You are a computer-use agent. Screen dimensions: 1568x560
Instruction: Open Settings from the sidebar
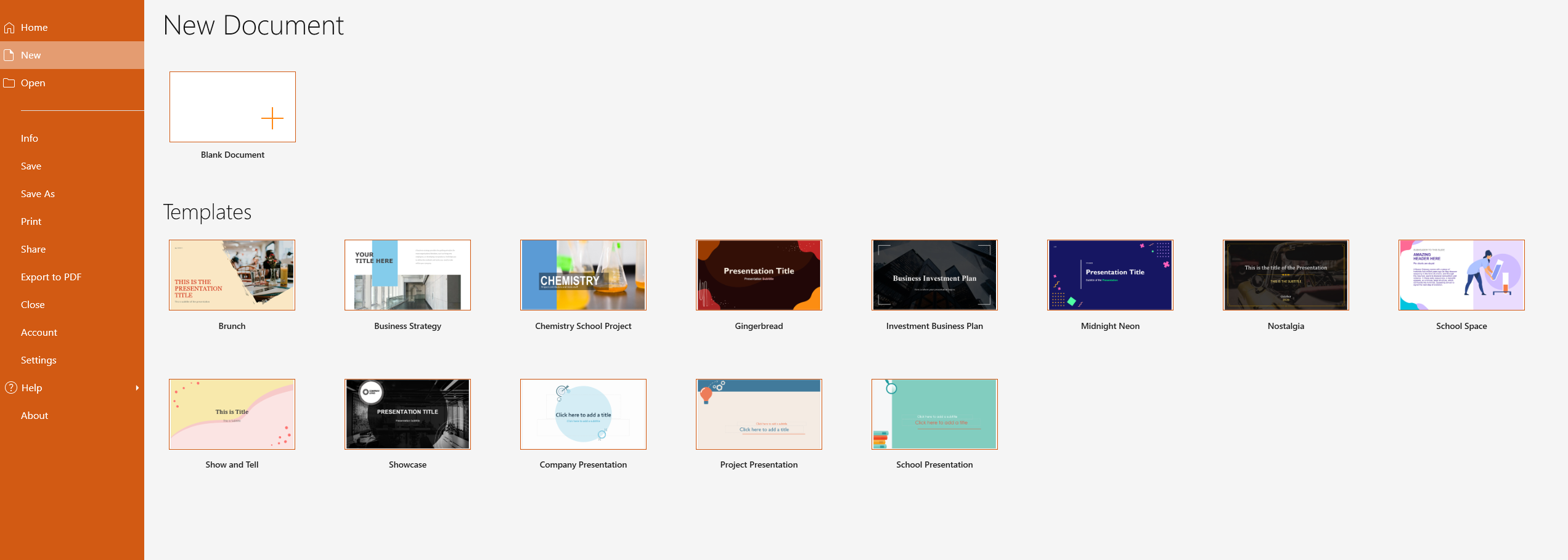pyautogui.click(x=38, y=360)
